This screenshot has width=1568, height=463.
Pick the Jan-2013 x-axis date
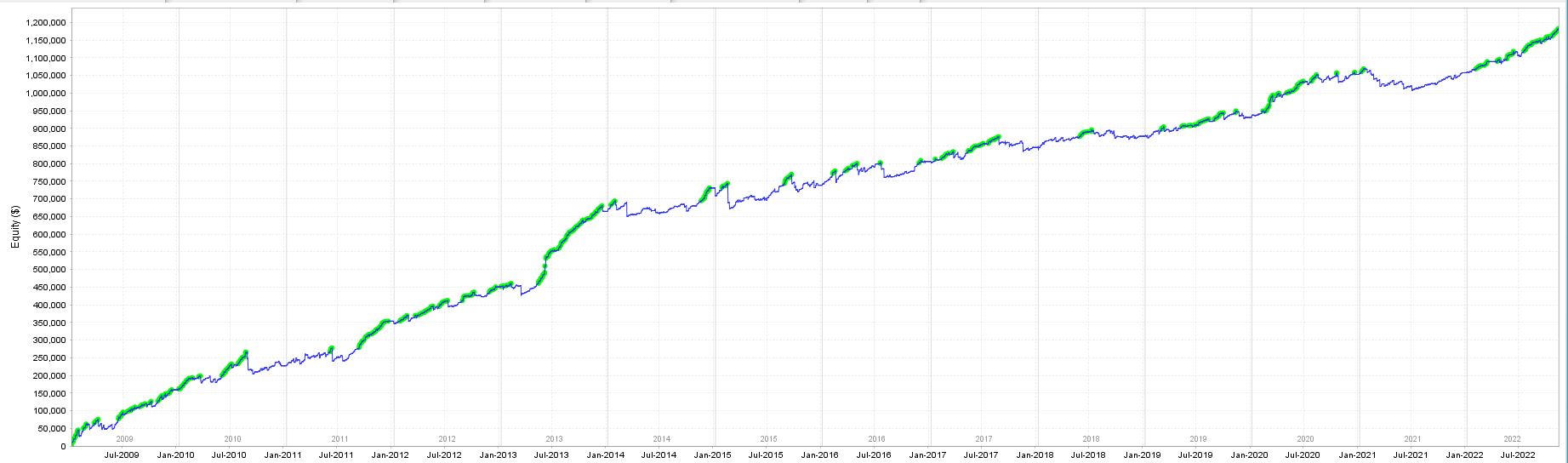click(499, 455)
